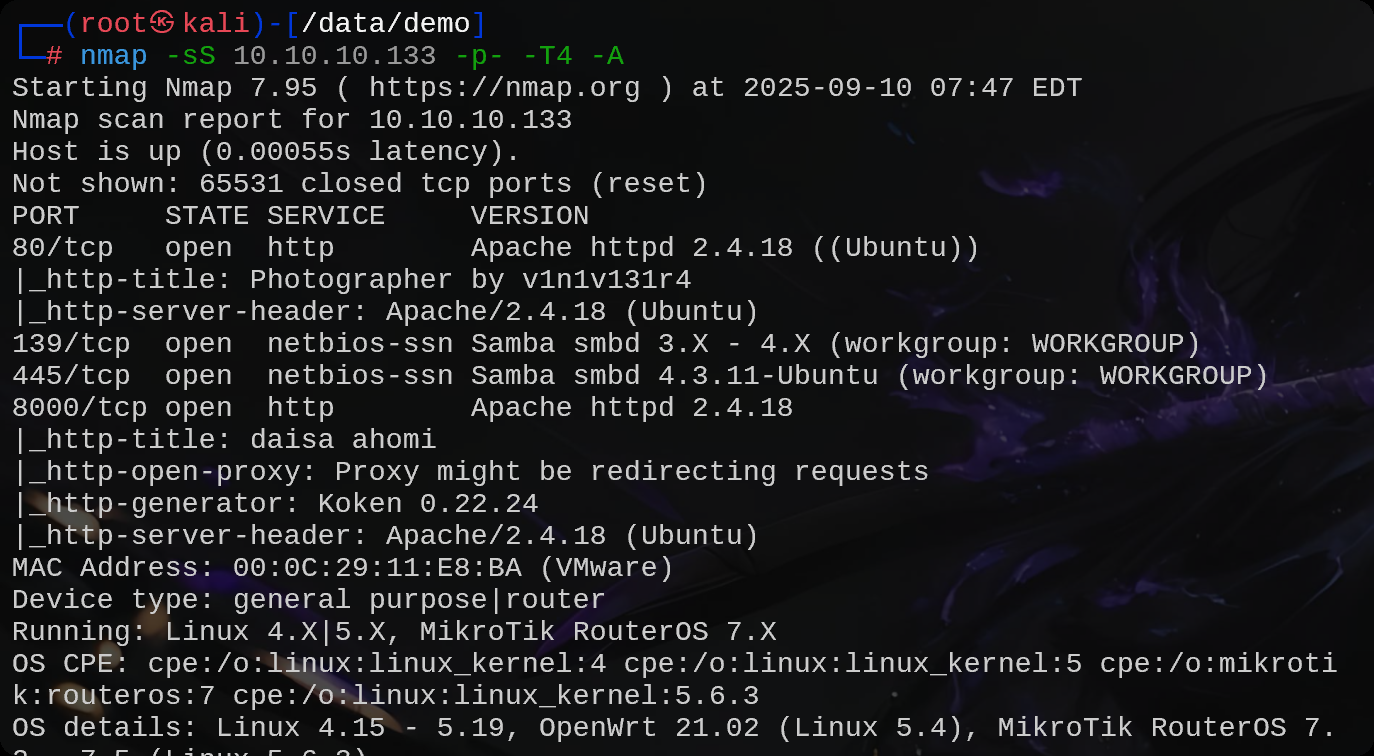Select the 139/tcp port entry

(71, 344)
